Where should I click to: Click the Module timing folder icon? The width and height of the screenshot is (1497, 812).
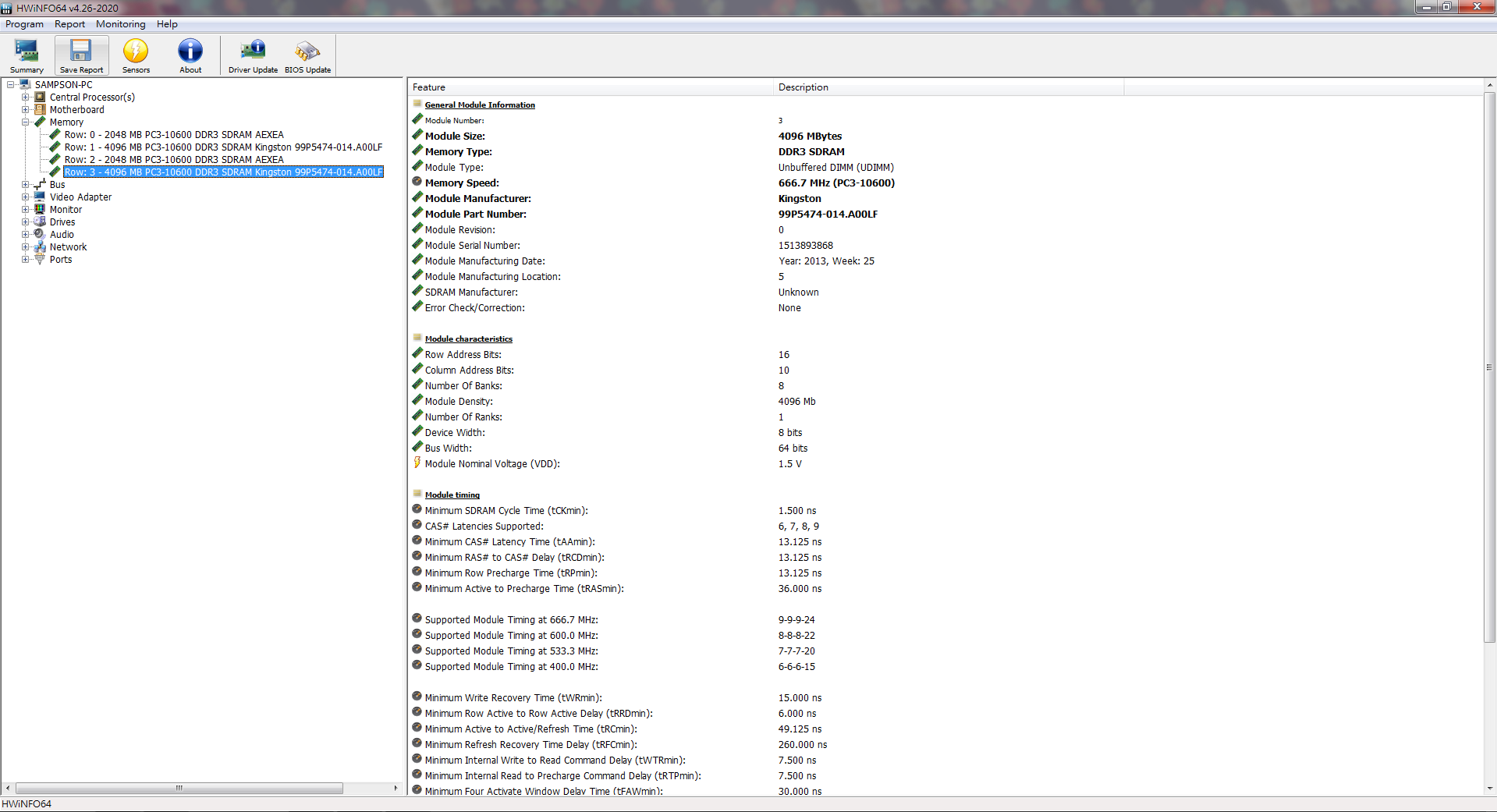click(x=417, y=494)
